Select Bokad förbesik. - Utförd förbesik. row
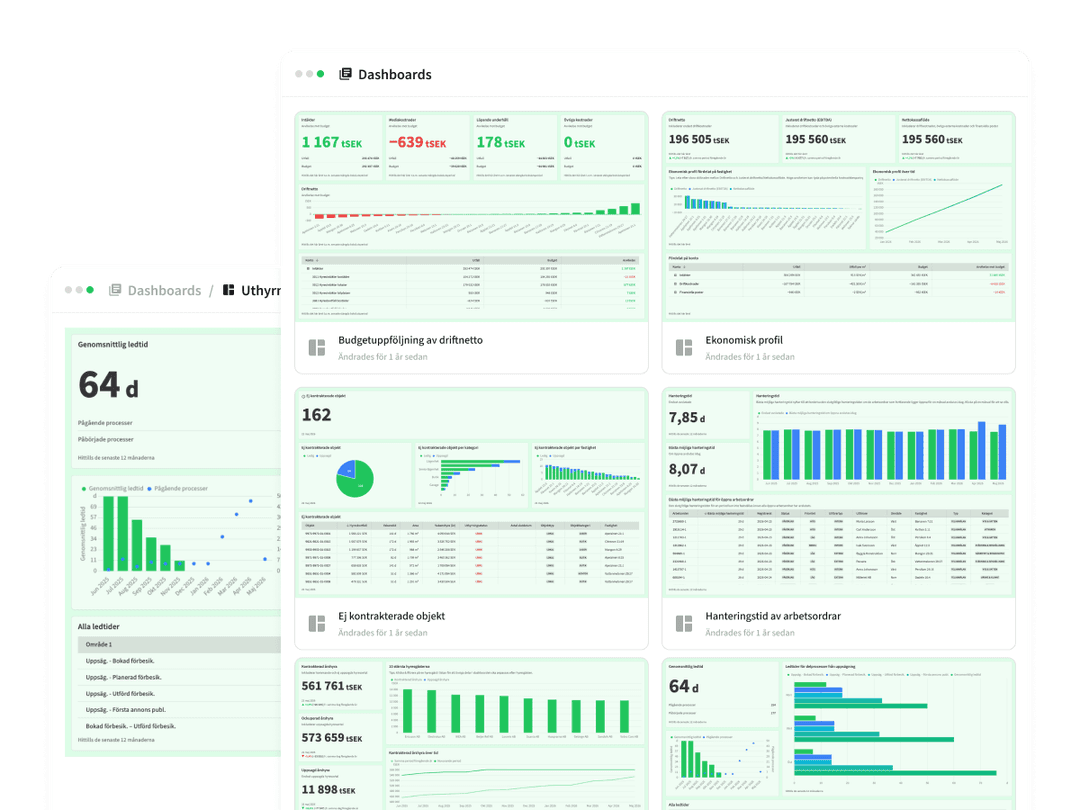 pos(179,726)
